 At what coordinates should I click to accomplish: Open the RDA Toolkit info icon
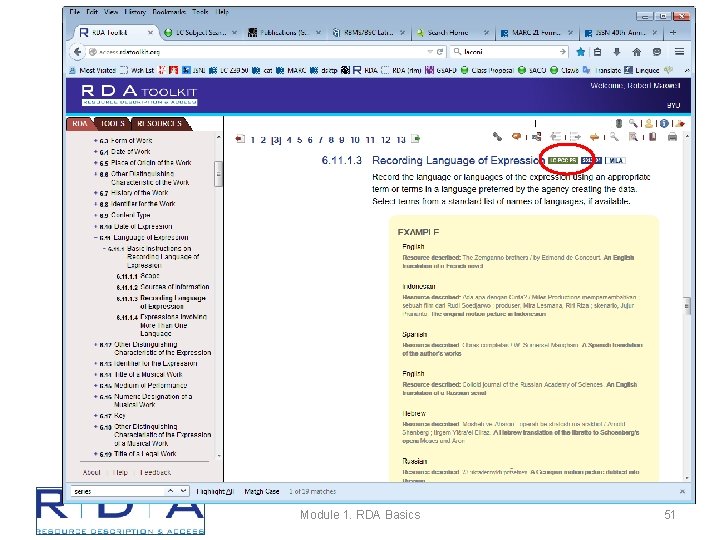coord(664,123)
